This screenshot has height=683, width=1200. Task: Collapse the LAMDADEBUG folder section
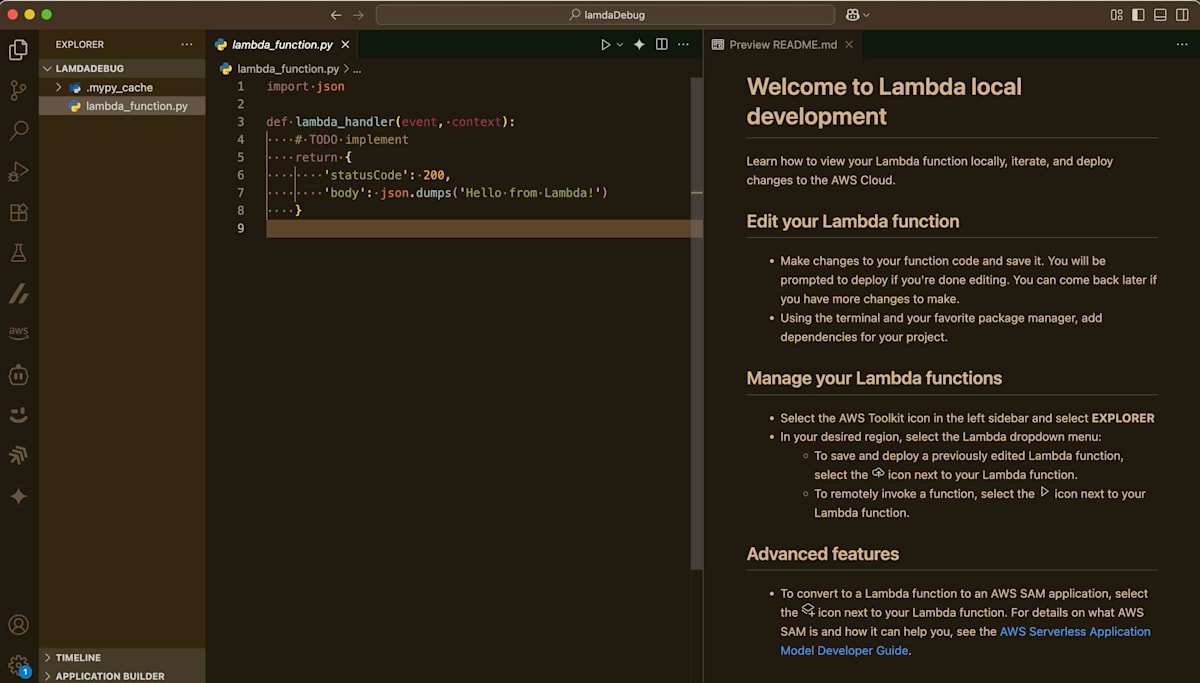click(122, 69)
